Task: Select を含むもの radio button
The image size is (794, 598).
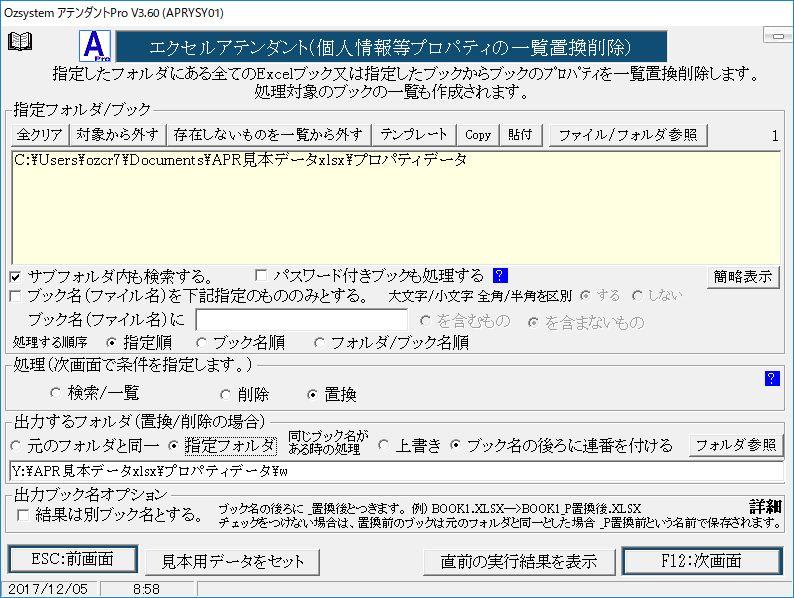Action: coord(426,321)
